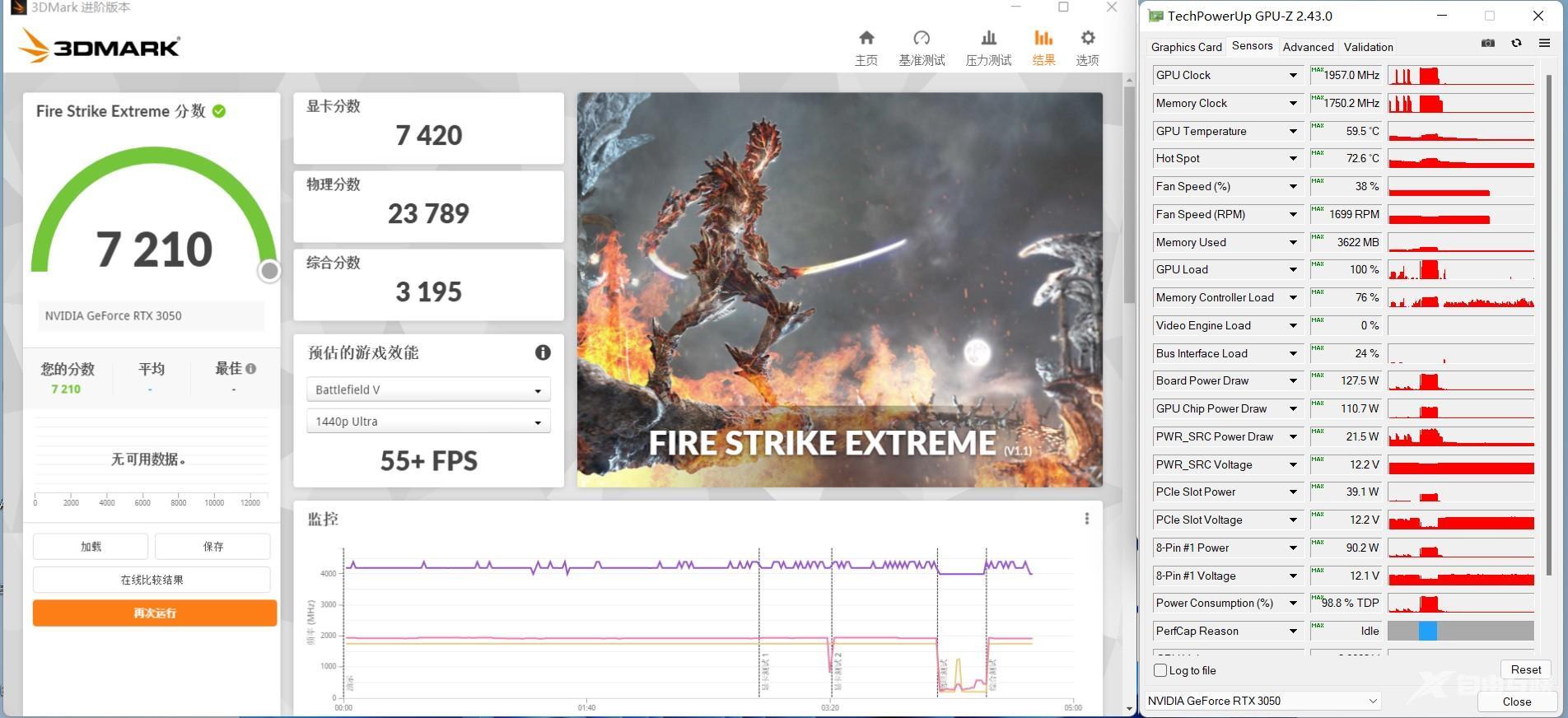Viewport: 1568px width, 718px height.
Task: Expand the Battlefield V game dropdown
Action: [428, 390]
